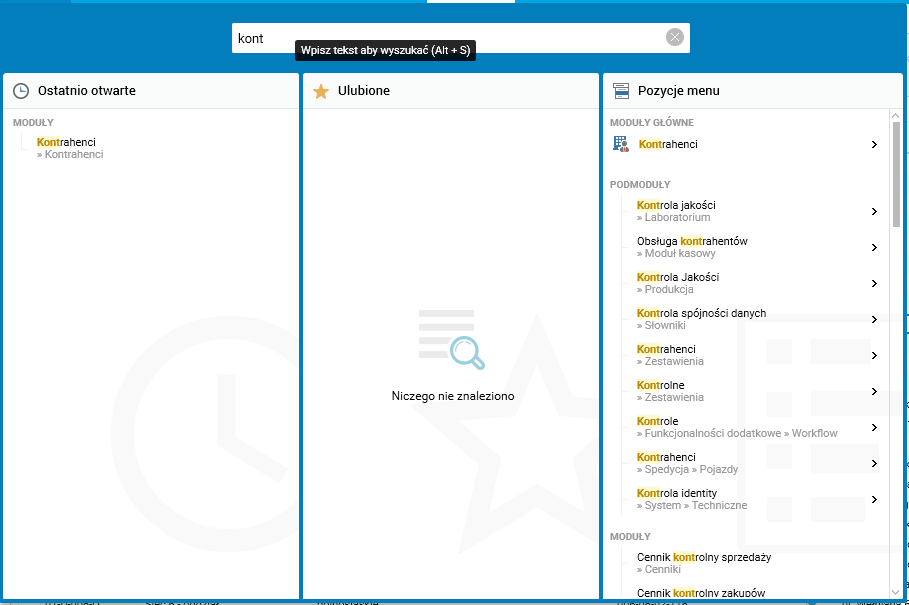This screenshot has height=605, width=909.
Task: Click scrollbar down arrow in Pozycje menu
Action: coord(896,592)
